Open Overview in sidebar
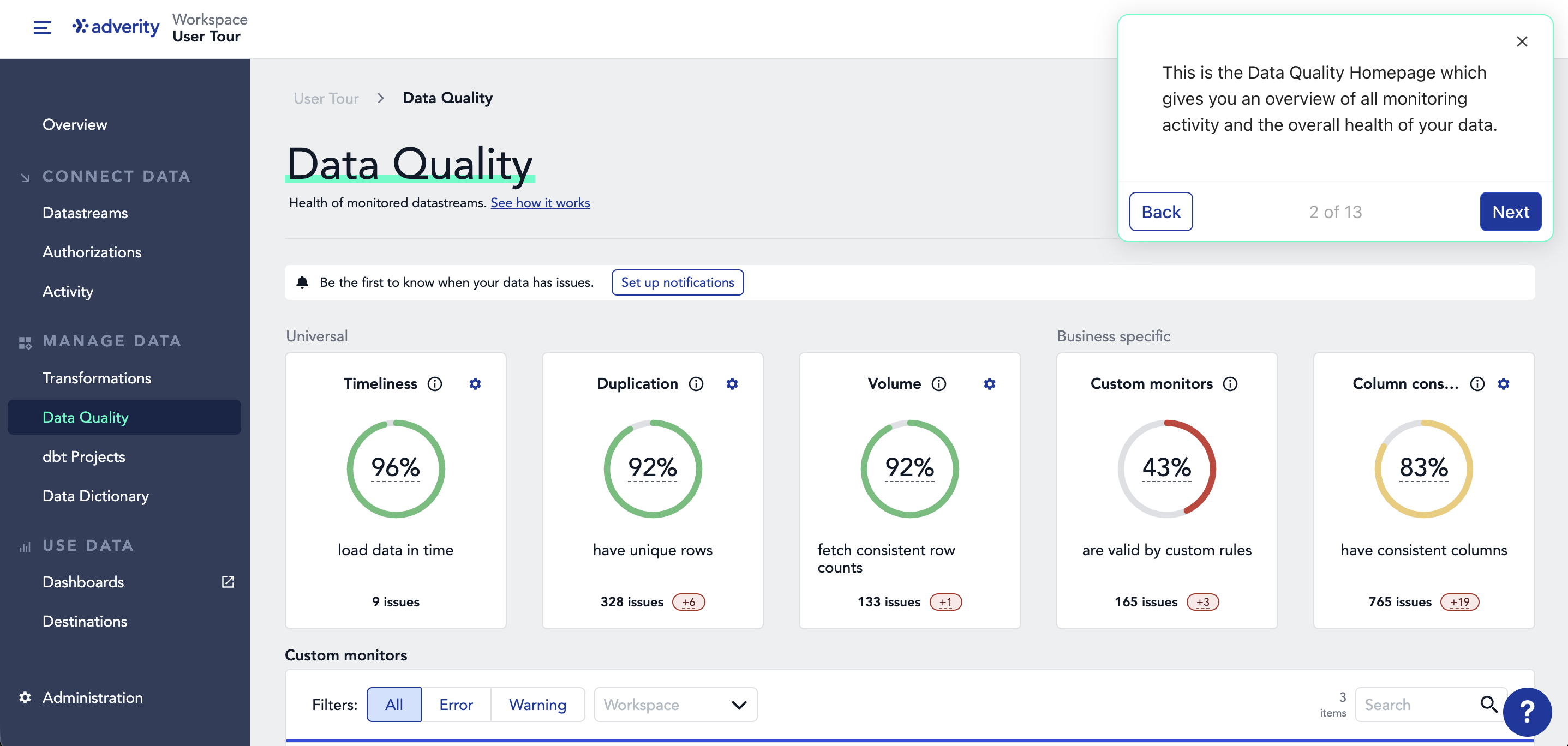This screenshot has height=746, width=1568. point(75,124)
